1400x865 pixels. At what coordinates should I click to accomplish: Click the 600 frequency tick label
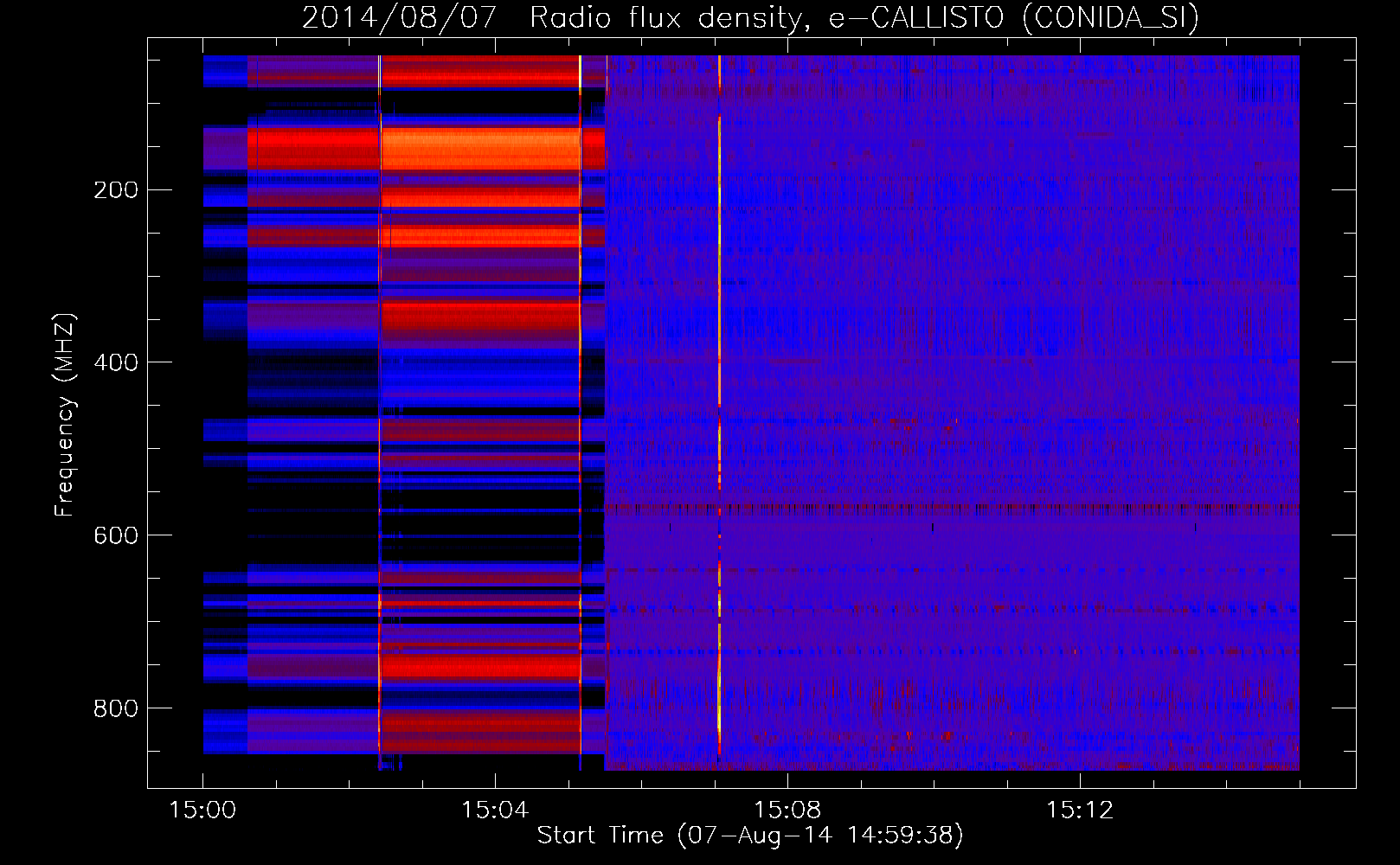point(115,535)
